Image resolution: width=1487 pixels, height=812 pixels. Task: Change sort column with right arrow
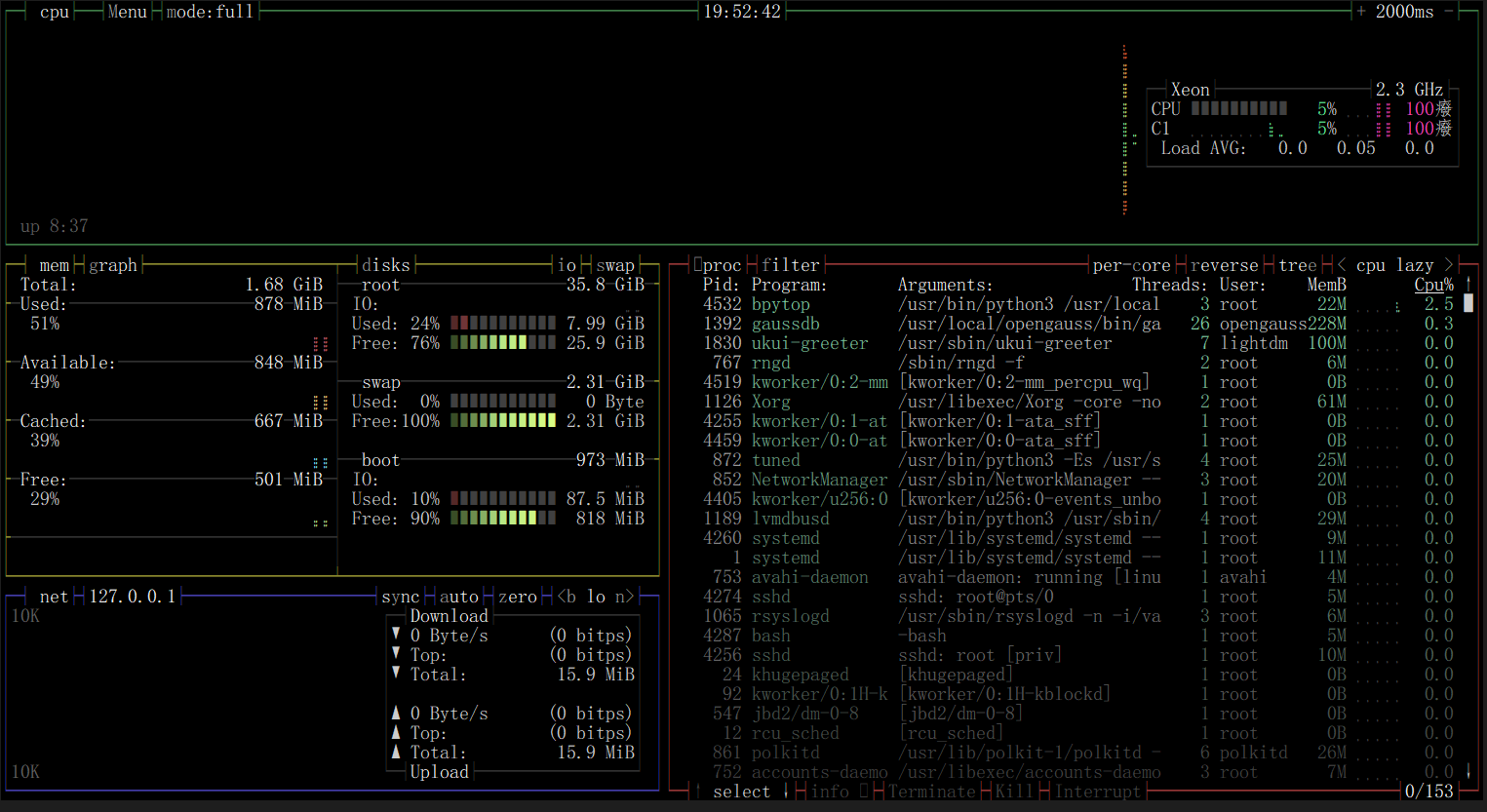pos(1449,265)
